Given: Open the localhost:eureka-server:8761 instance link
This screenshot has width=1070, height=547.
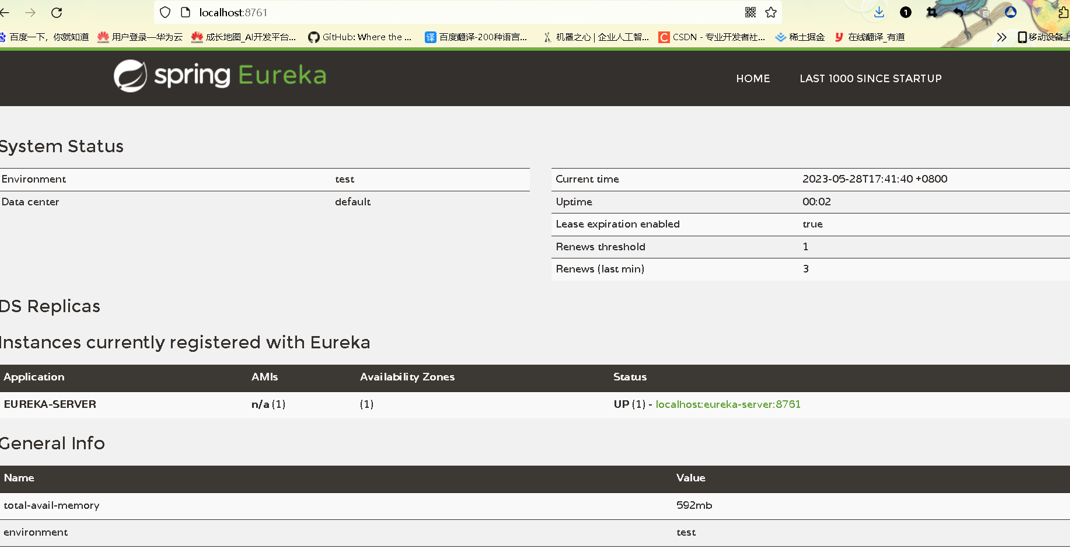Looking at the screenshot, I should (x=728, y=404).
